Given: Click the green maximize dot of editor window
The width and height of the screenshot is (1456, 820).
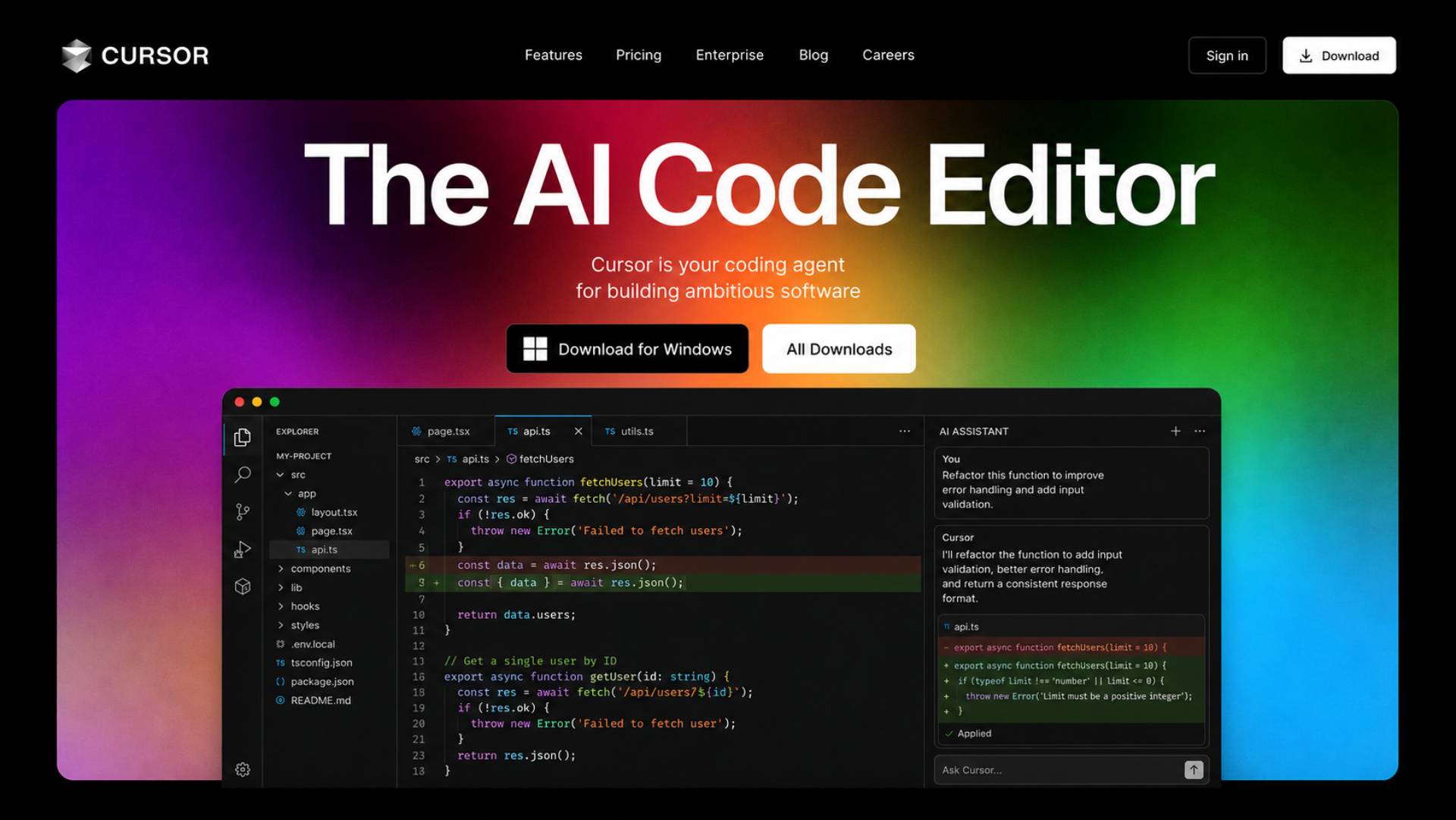Looking at the screenshot, I should pos(275,402).
